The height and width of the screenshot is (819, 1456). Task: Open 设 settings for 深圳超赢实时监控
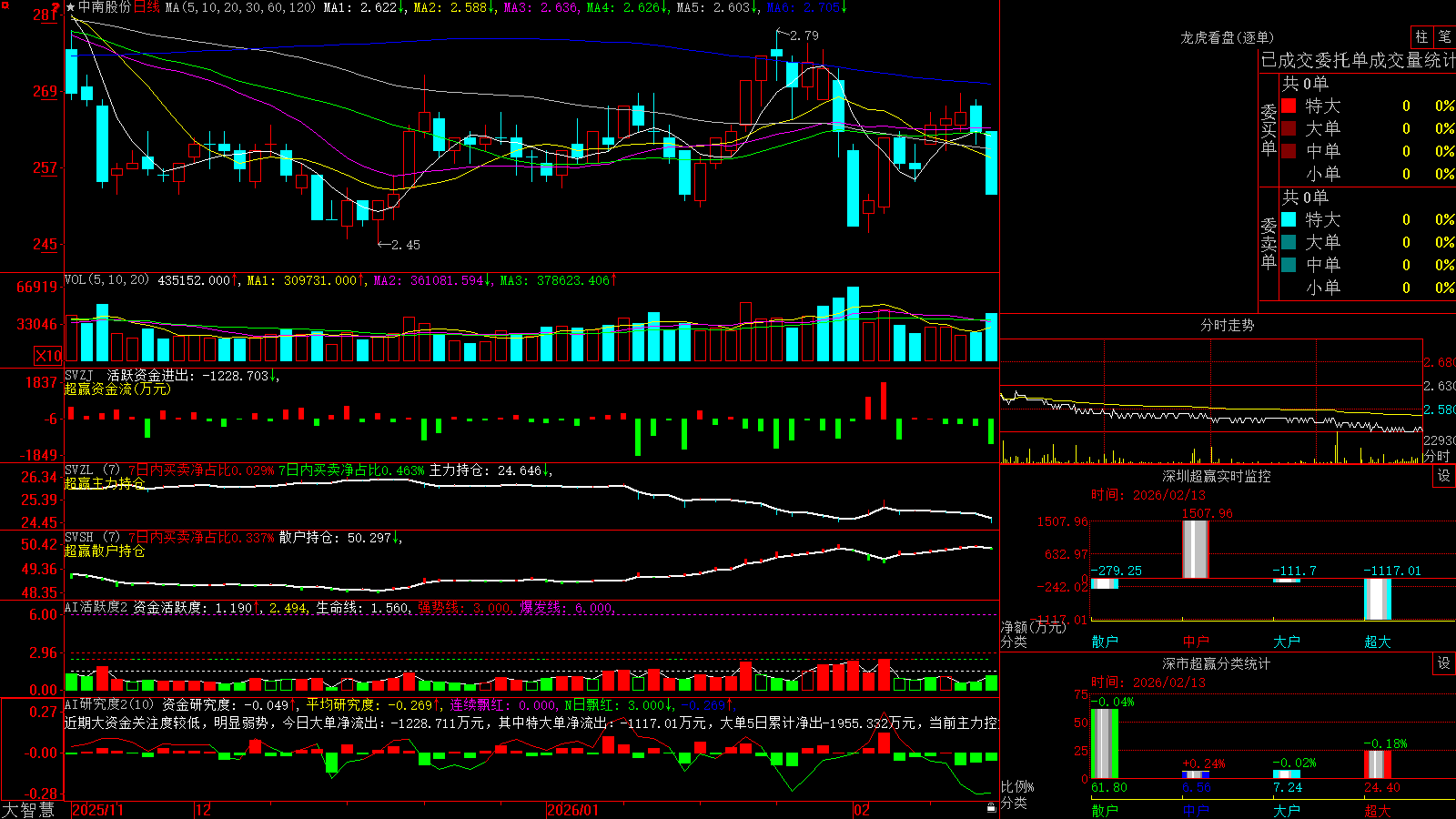1444,476
